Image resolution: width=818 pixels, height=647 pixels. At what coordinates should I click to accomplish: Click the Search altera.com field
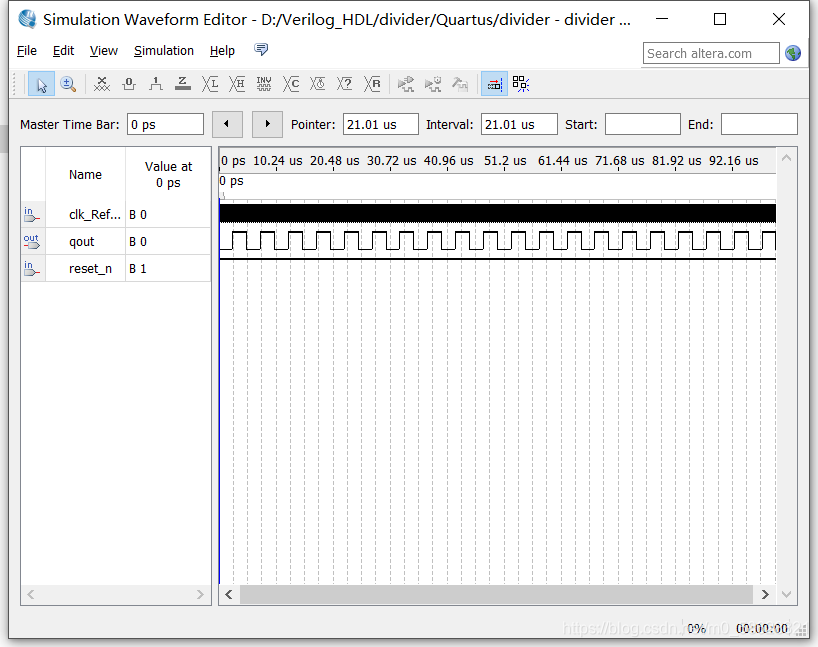711,53
